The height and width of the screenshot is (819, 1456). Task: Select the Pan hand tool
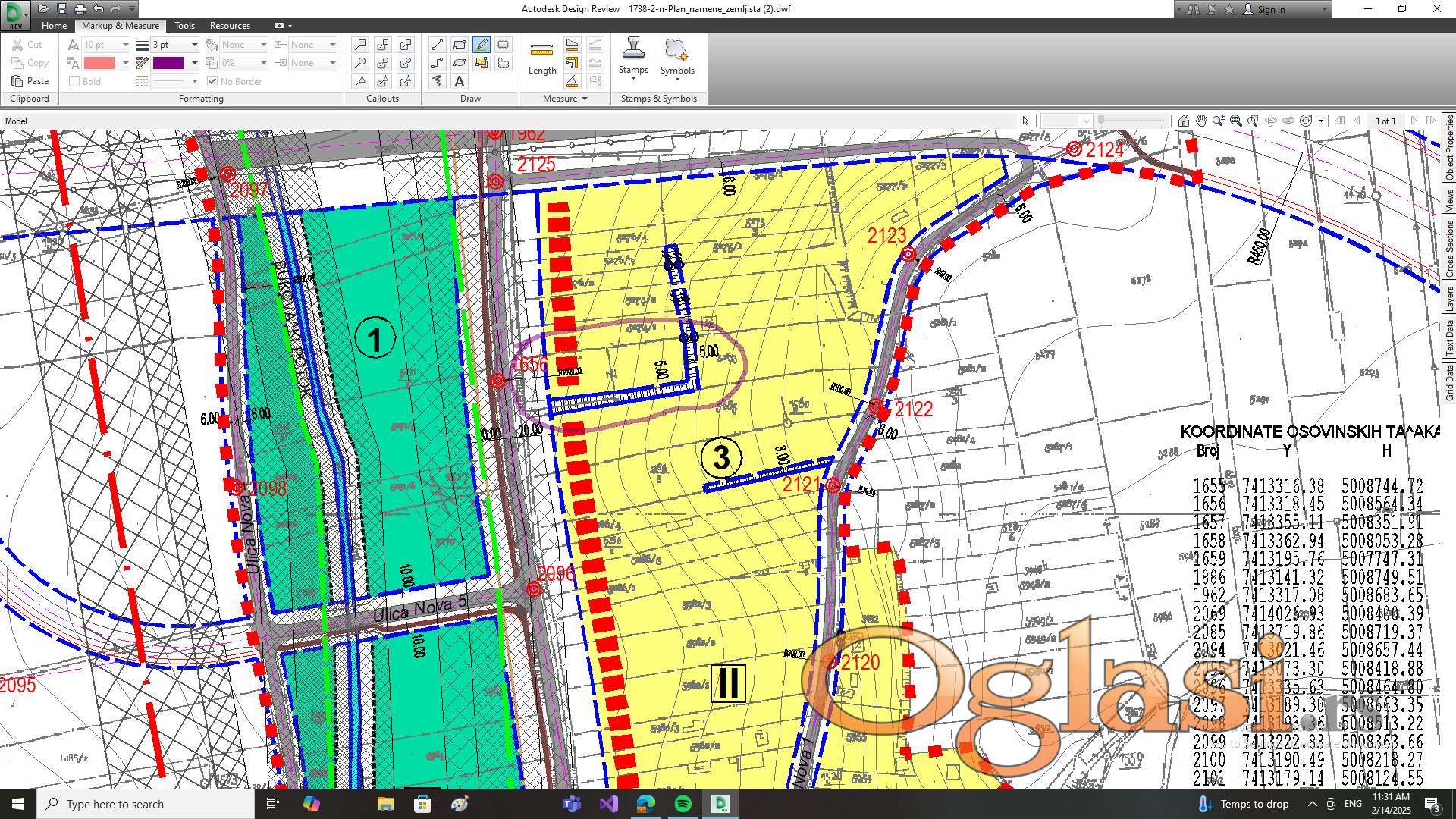[x=1201, y=121]
